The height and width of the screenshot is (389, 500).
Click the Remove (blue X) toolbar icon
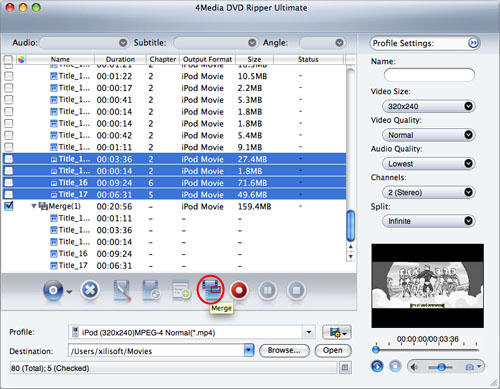coord(90,290)
